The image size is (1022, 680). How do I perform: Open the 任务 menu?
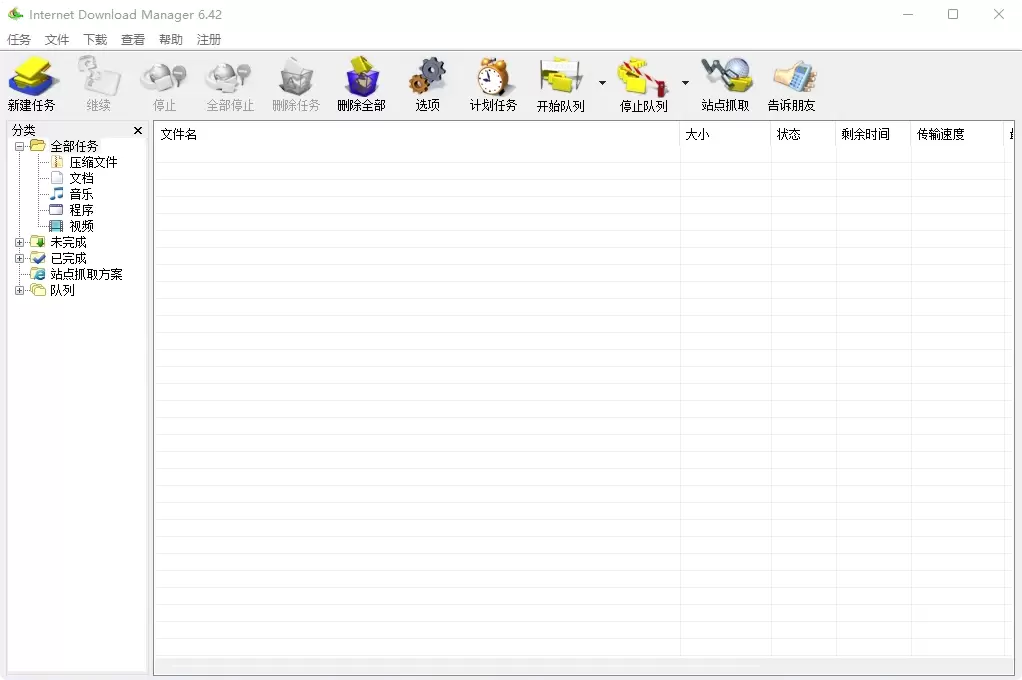19,40
